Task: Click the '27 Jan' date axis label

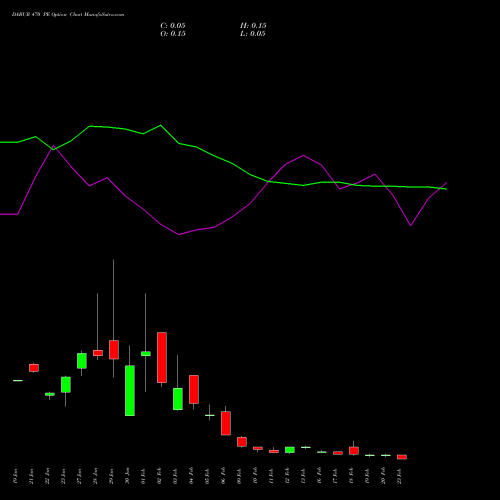Action: tap(79, 476)
